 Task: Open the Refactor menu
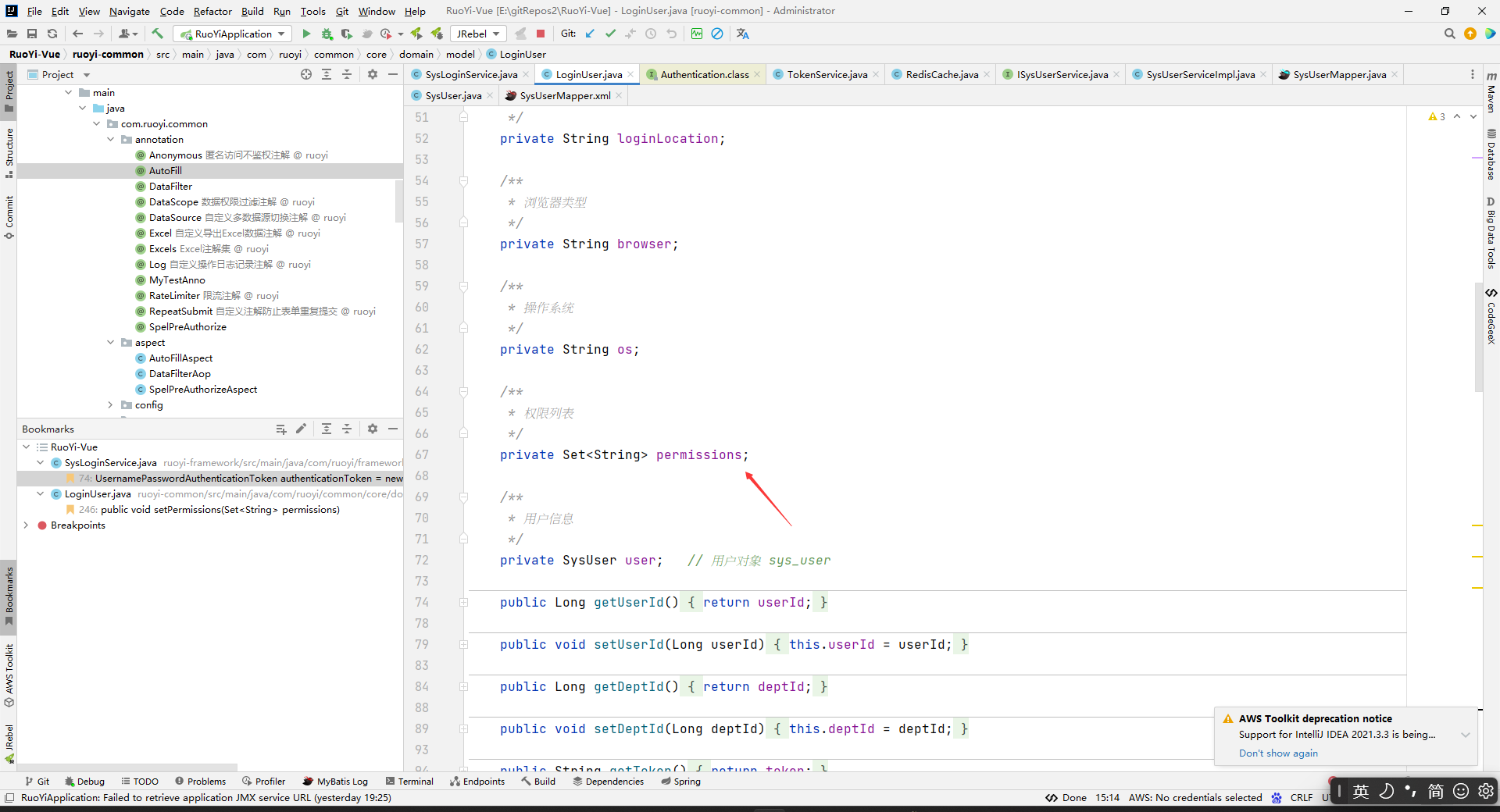212,11
